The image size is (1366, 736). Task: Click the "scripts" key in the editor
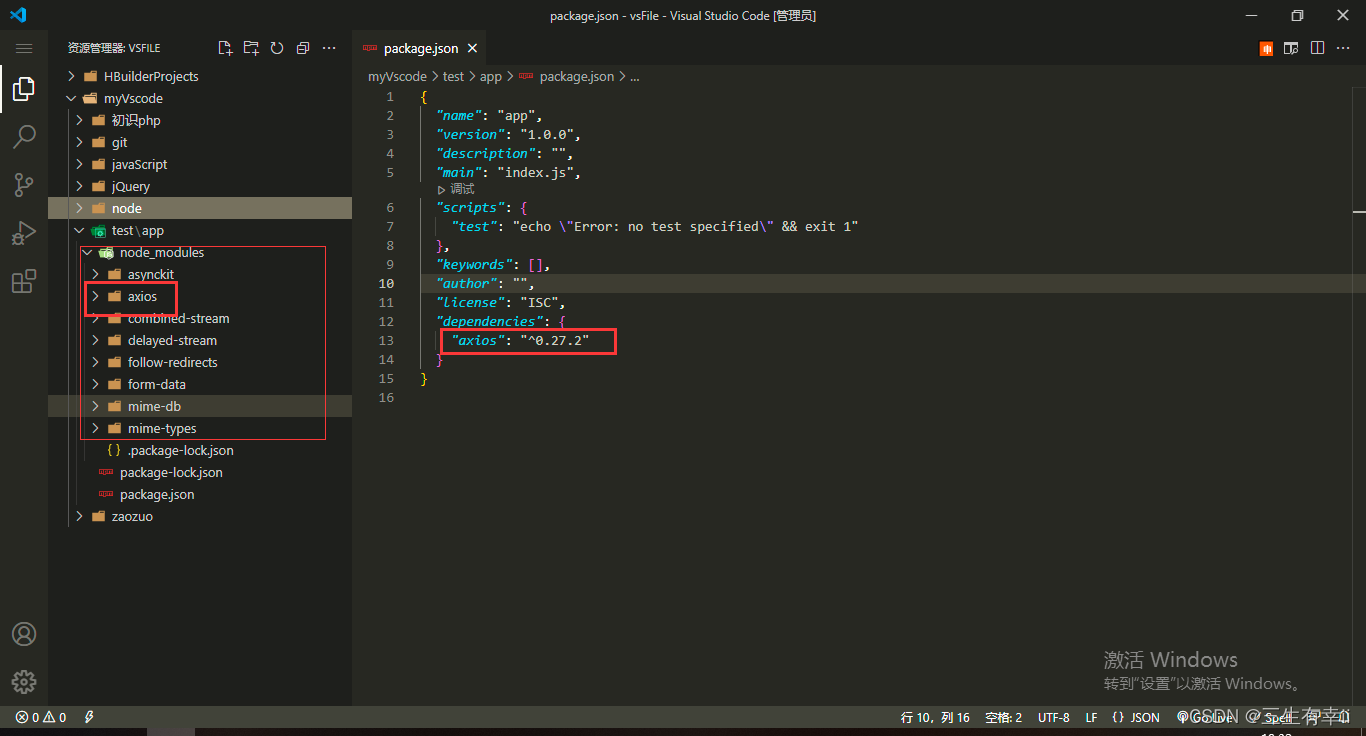coord(470,208)
